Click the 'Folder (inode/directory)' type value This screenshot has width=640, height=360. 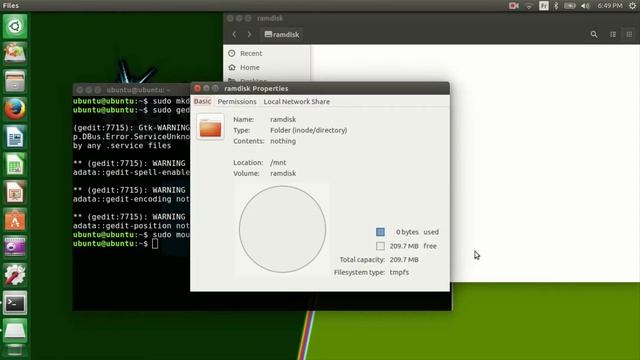pos(309,130)
